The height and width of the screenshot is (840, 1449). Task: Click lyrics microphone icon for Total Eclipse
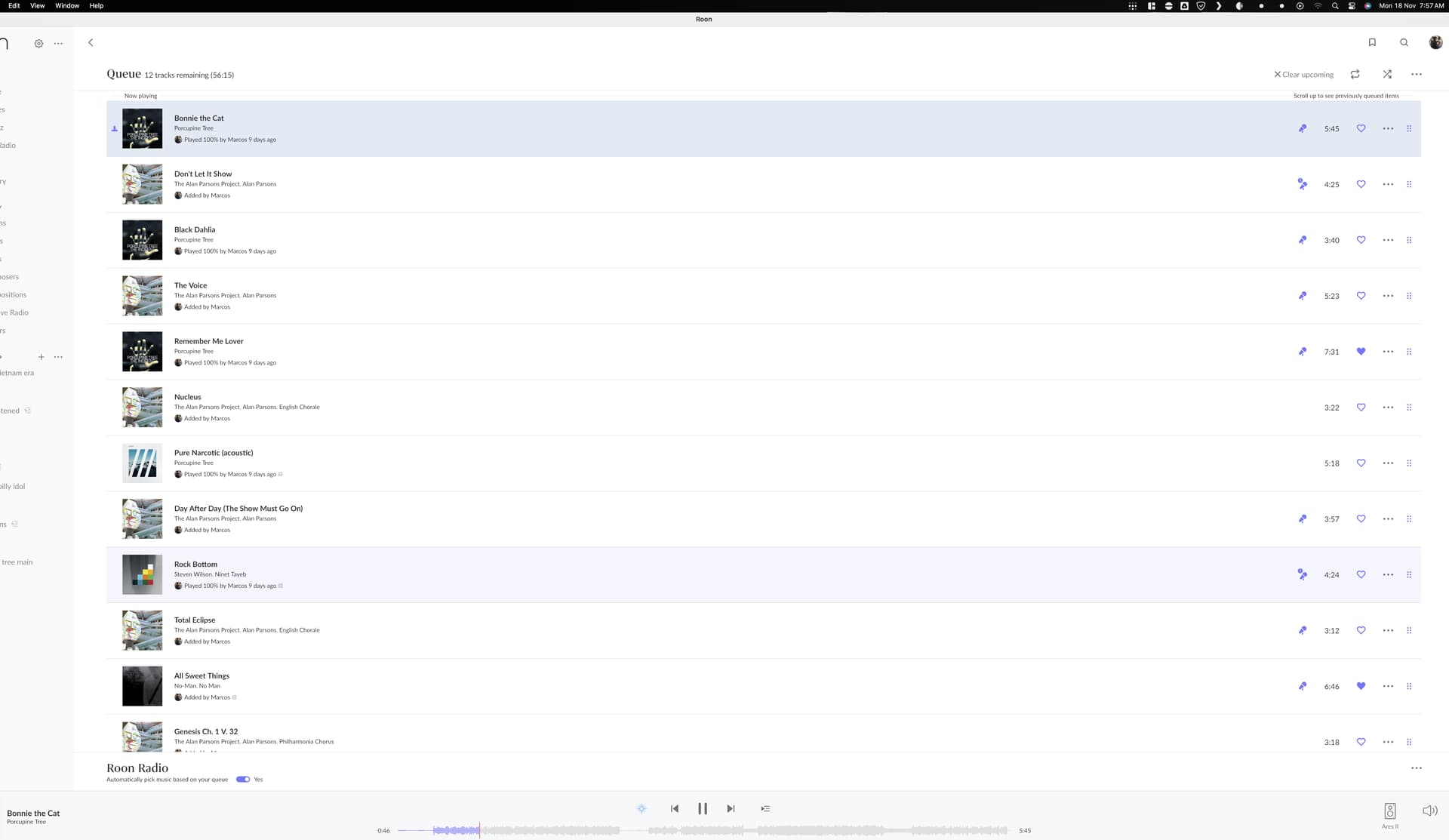tap(1303, 630)
